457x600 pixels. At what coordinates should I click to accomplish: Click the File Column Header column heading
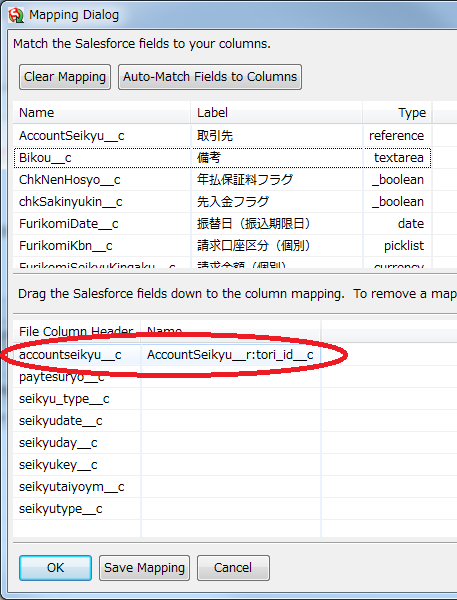pyautogui.click(x=77, y=331)
